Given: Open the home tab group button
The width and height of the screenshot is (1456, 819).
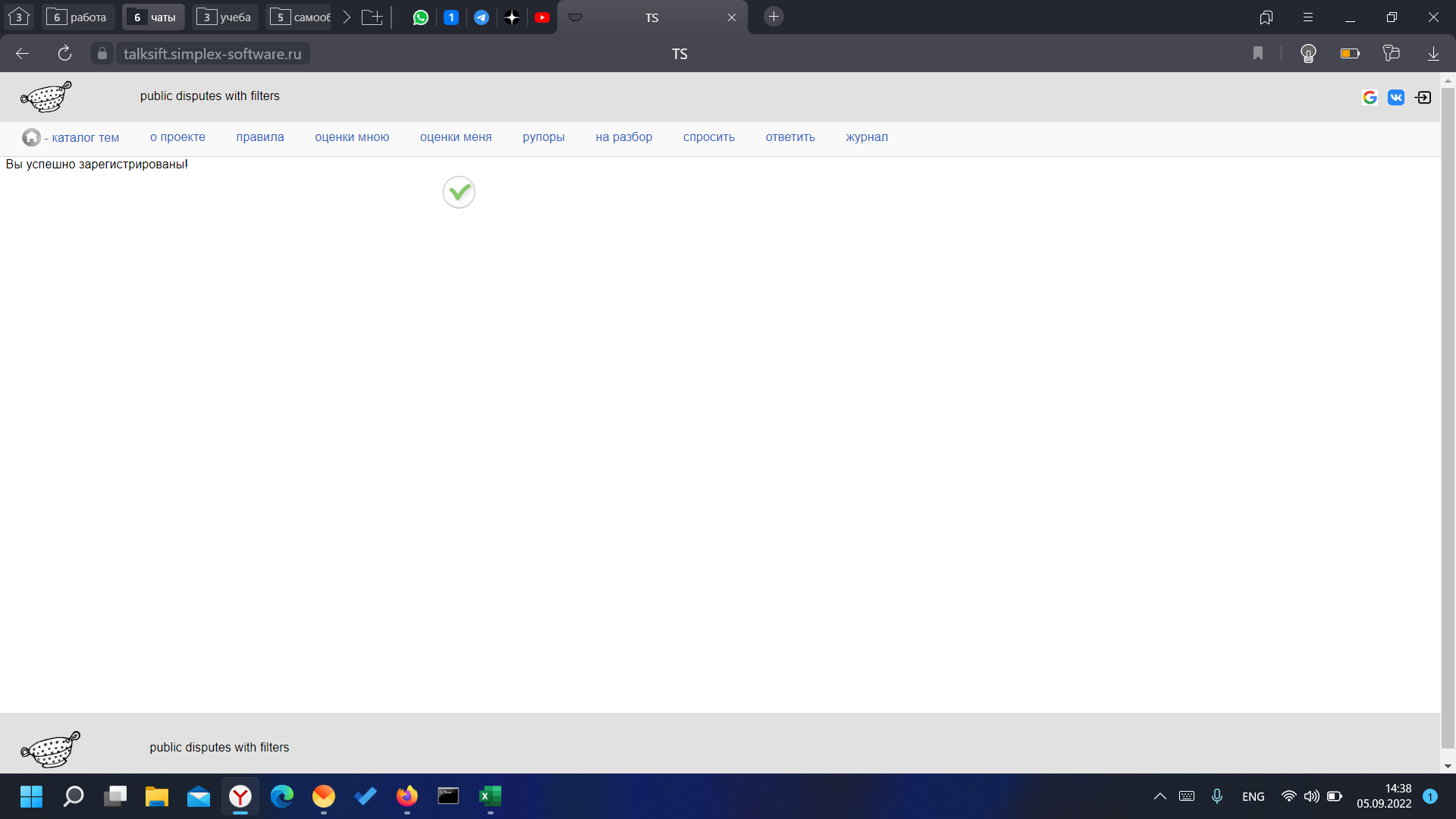Looking at the screenshot, I should pos(19,17).
